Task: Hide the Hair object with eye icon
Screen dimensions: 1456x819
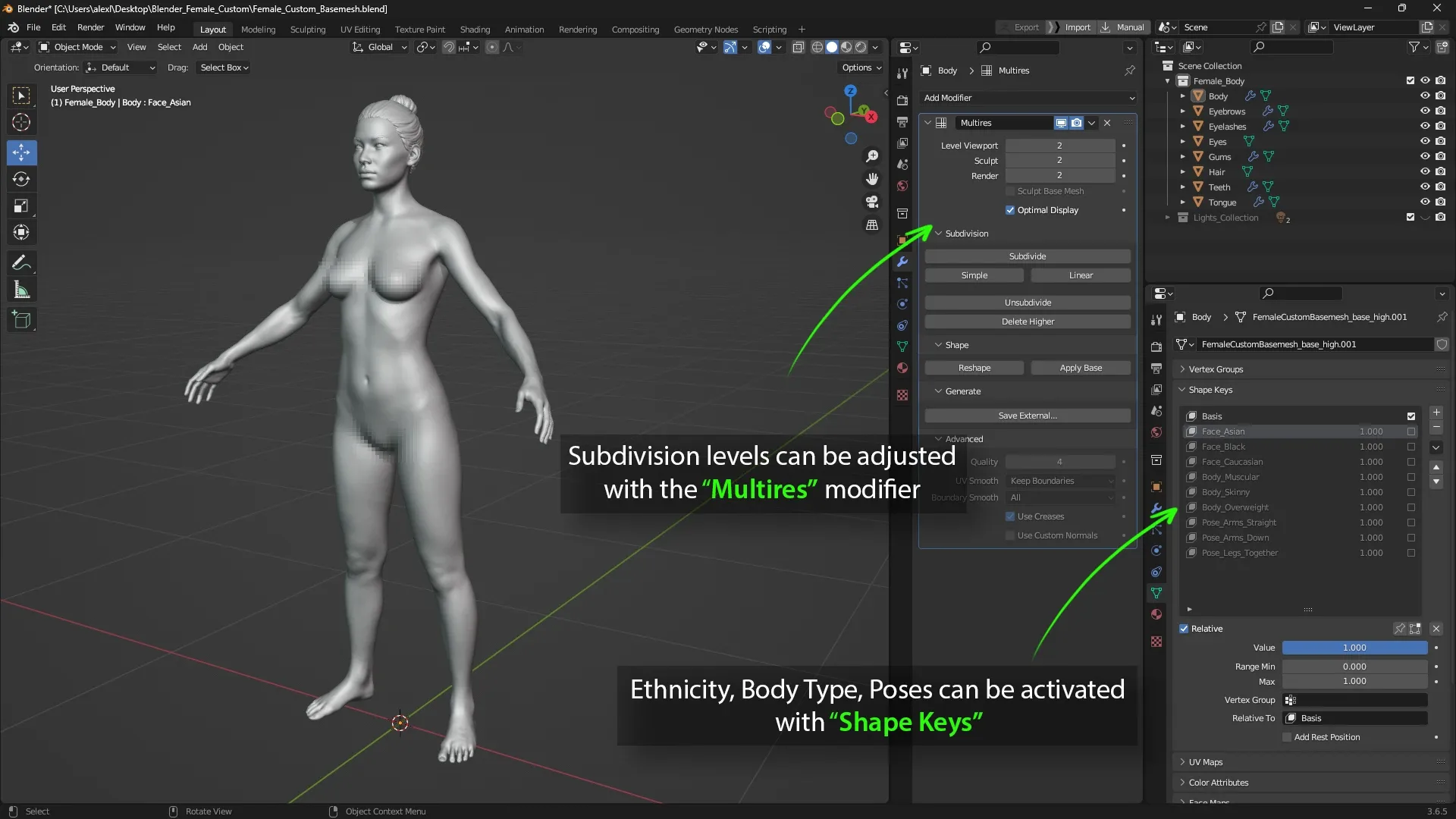Action: tap(1425, 172)
